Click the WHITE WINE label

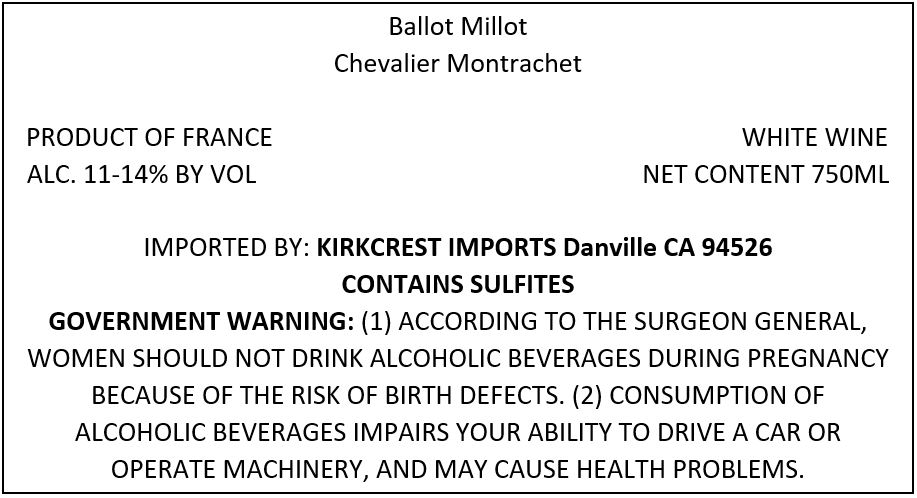tap(815, 137)
